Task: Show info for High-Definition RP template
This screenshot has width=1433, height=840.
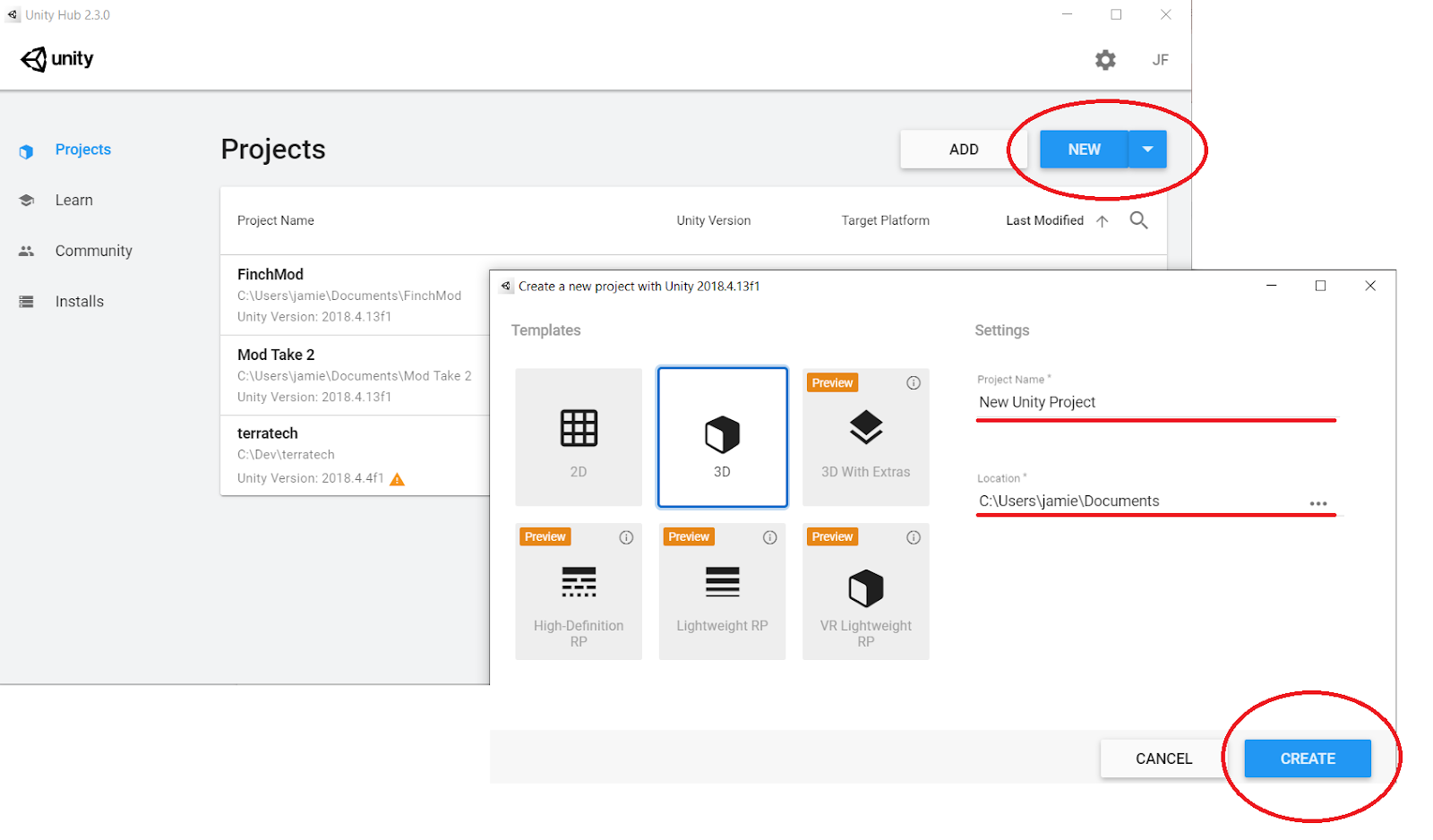Action: point(626,537)
